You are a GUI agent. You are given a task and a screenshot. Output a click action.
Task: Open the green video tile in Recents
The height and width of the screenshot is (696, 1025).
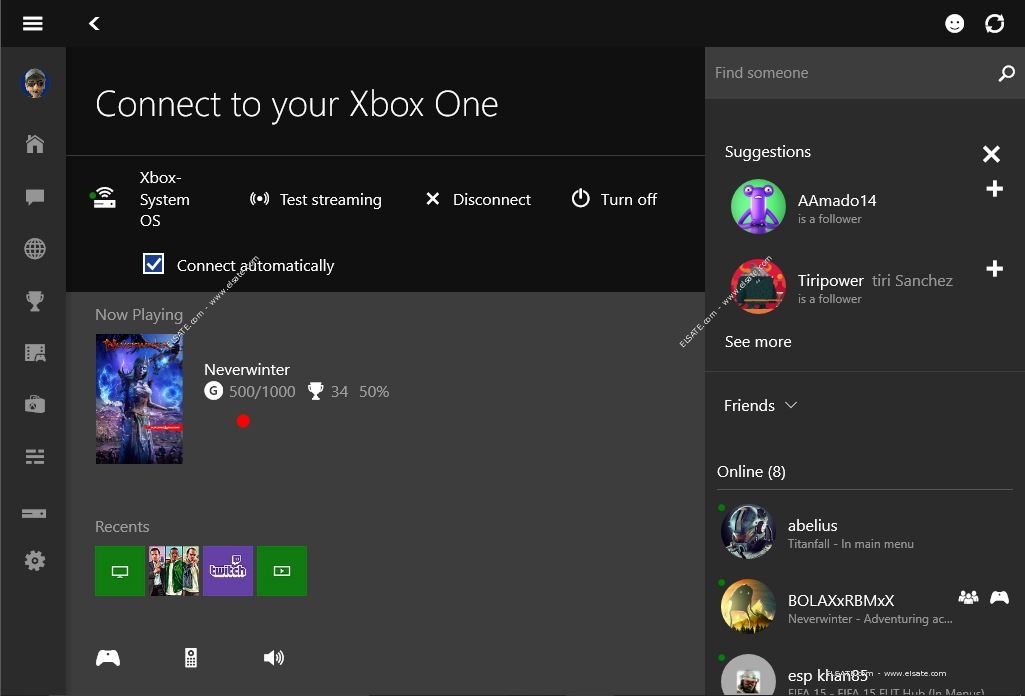click(282, 571)
